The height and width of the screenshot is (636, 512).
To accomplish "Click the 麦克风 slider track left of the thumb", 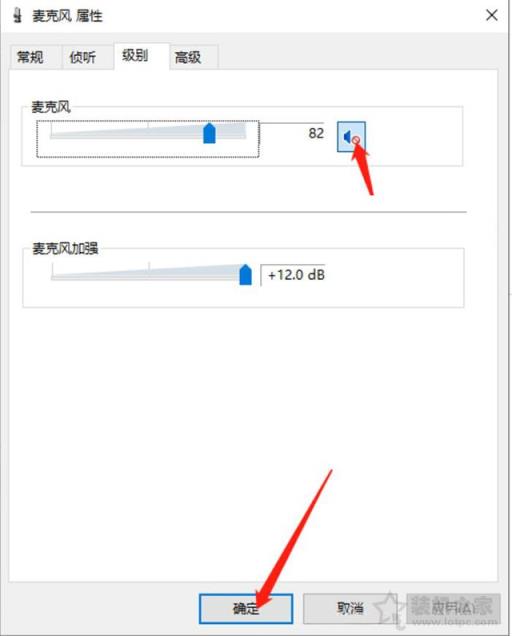I will point(127,133).
